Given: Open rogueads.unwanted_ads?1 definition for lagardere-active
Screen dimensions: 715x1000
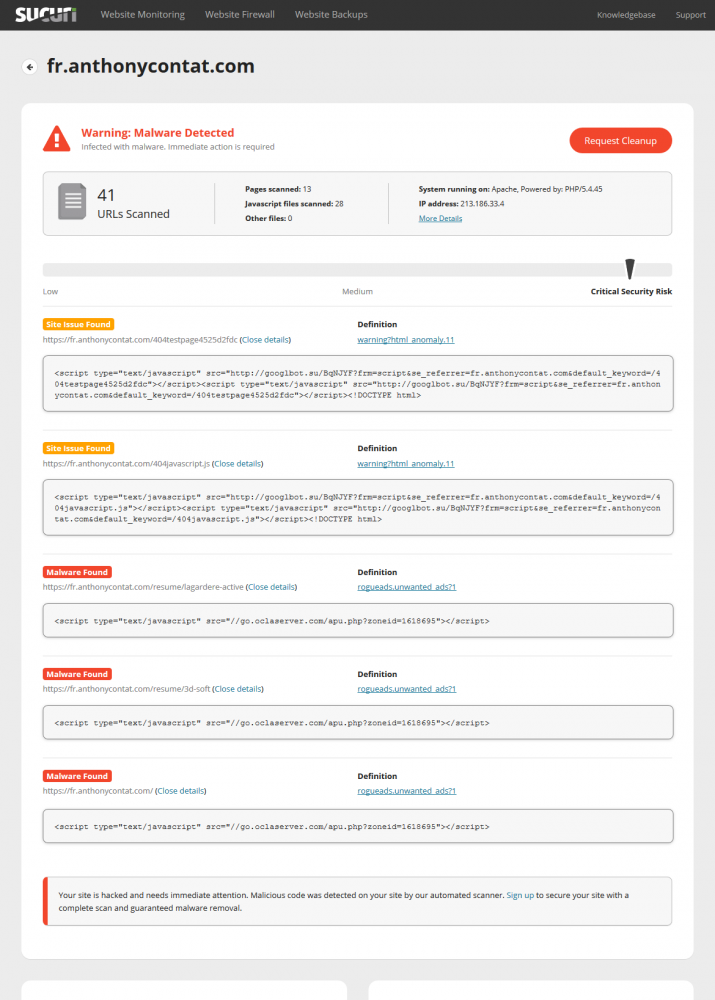Looking at the screenshot, I should [x=406, y=587].
